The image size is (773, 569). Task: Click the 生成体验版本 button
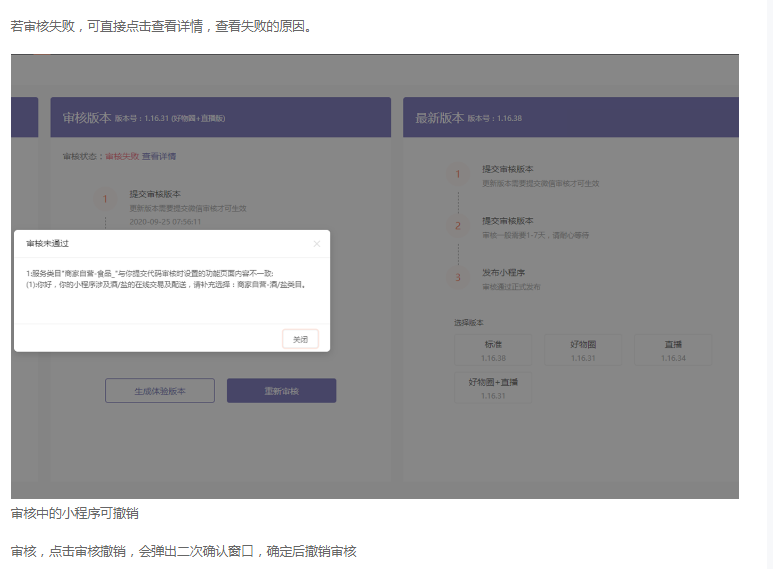pyautogui.click(x=160, y=391)
